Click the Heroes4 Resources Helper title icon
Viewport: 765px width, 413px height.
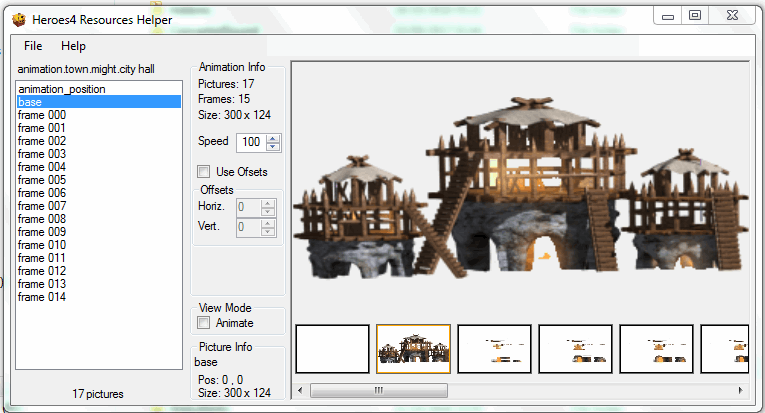(x=19, y=20)
